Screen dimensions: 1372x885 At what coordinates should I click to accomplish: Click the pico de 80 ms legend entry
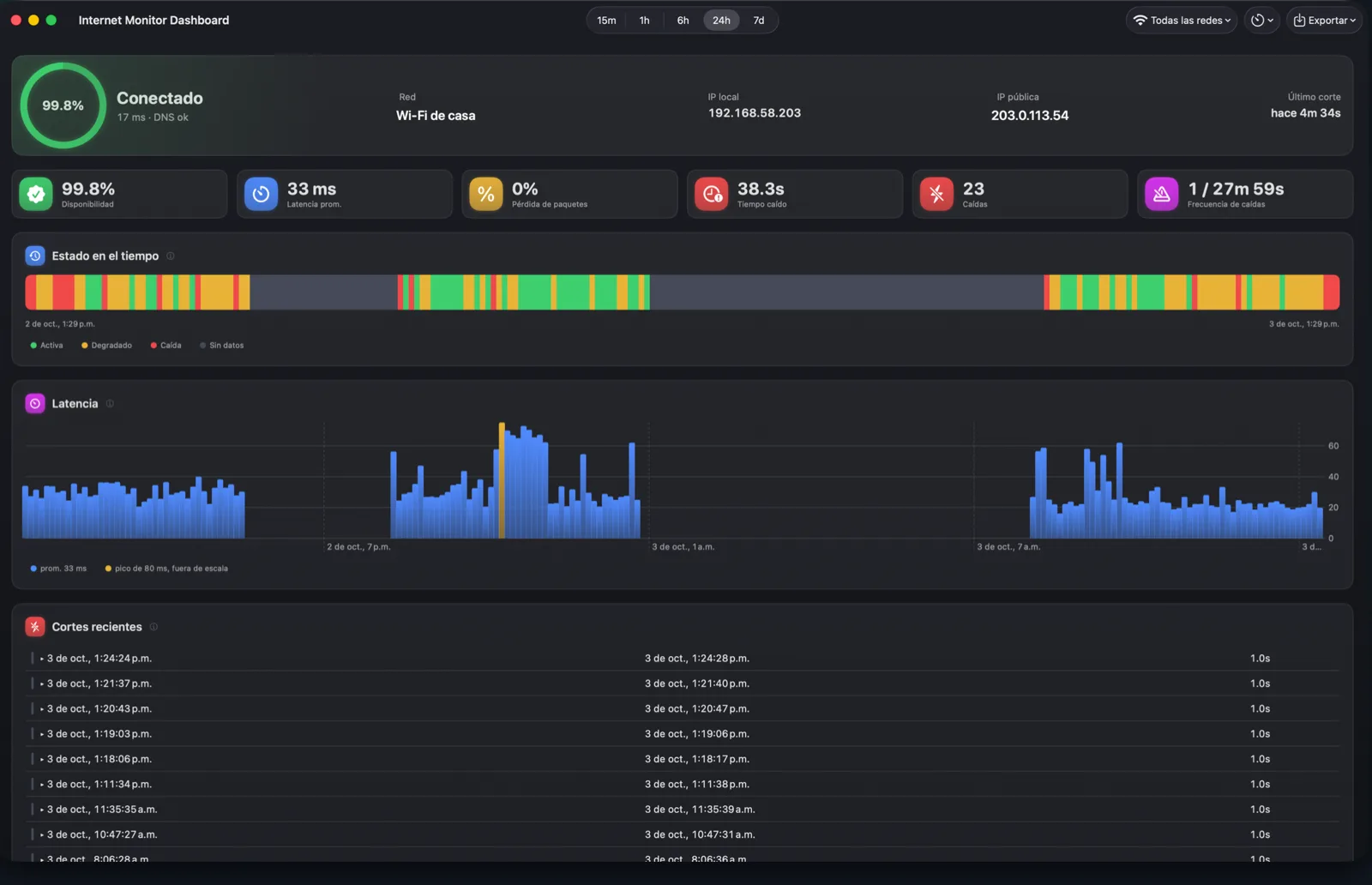click(x=166, y=569)
